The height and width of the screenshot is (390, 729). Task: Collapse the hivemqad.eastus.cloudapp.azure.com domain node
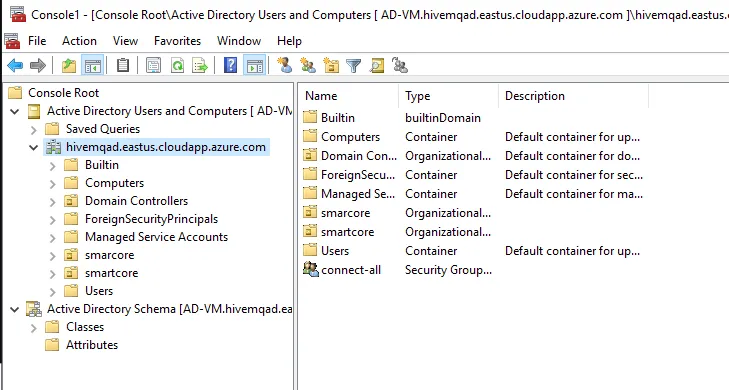(x=33, y=148)
